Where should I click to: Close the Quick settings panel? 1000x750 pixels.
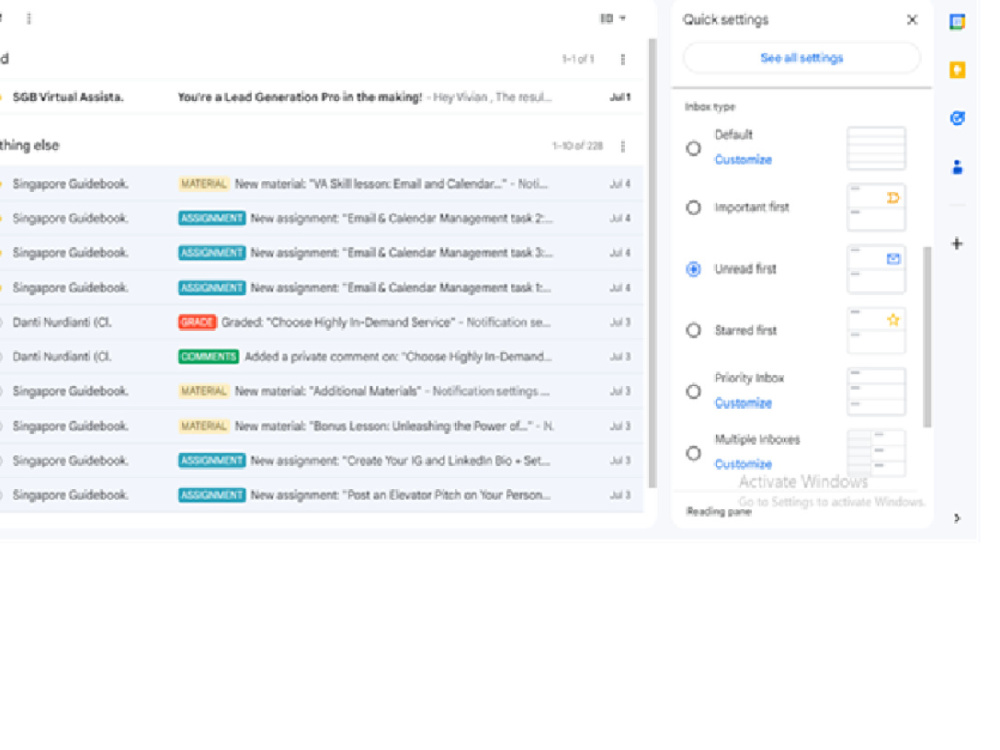point(911,20)
